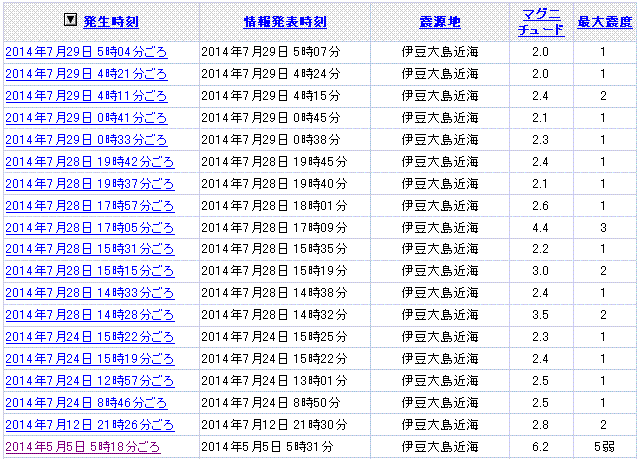Open earthquake 2014年7月29日 0時33分ごろ
Screen dimensions: 642x463
click(x=86, y=140)
